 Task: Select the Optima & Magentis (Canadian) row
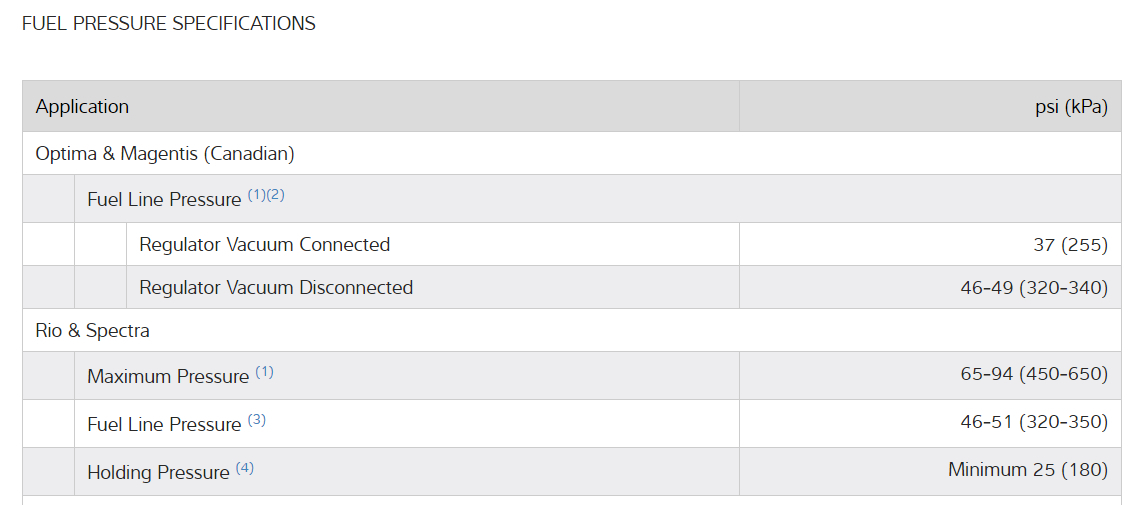coord(165,154)
